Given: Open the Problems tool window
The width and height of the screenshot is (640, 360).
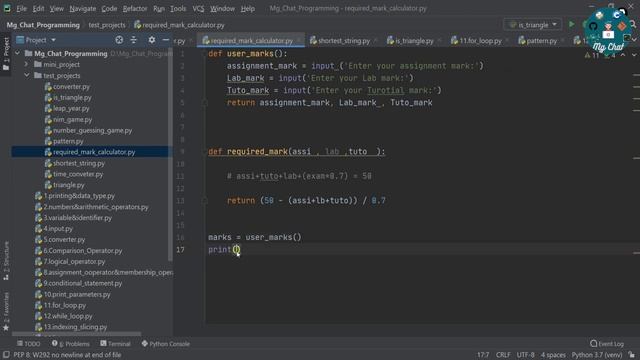Looking at the screenshot, I should coord(71,344).
